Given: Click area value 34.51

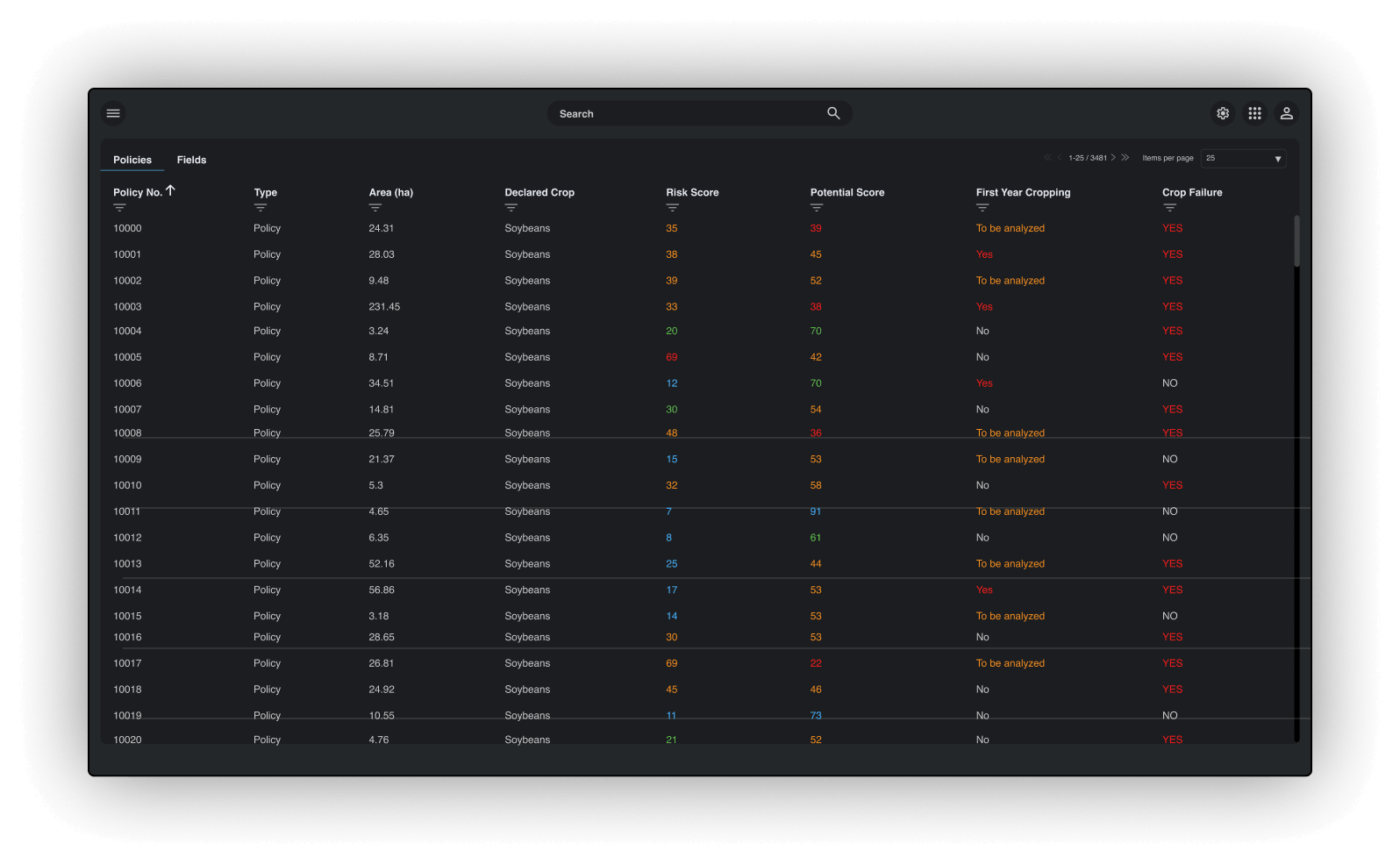Looking at the screenshot, I should click(382, 383).
